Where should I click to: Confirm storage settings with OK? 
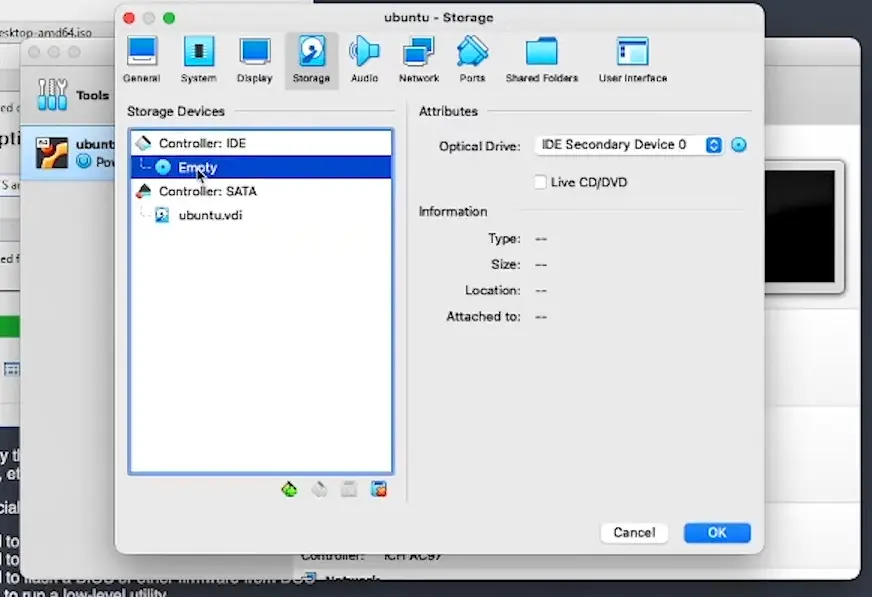(717, 533)
